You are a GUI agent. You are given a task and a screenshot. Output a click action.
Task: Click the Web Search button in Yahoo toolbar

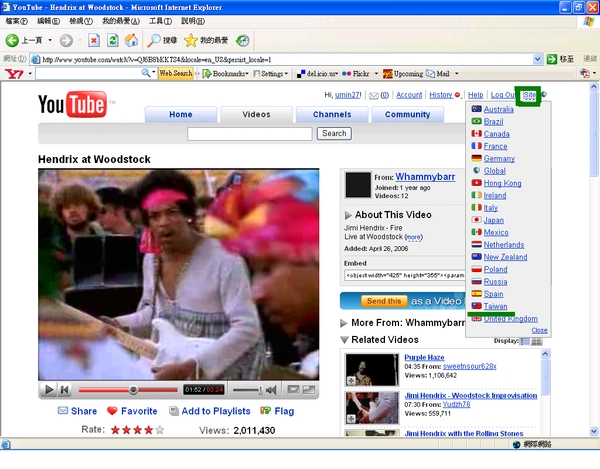176,73
